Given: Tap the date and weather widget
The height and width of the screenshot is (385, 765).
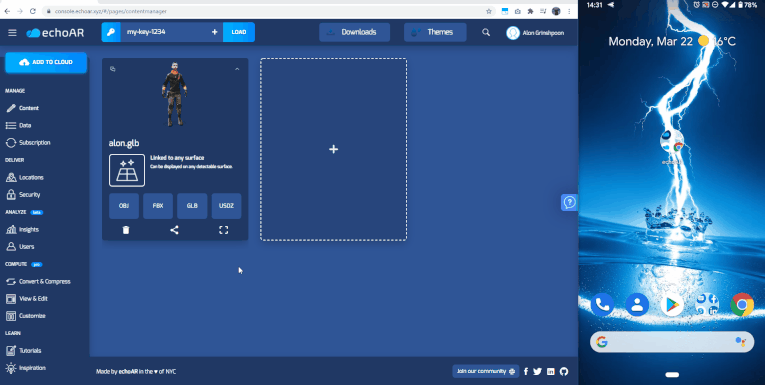Looking at the screenshot, I should coord(672,41).
